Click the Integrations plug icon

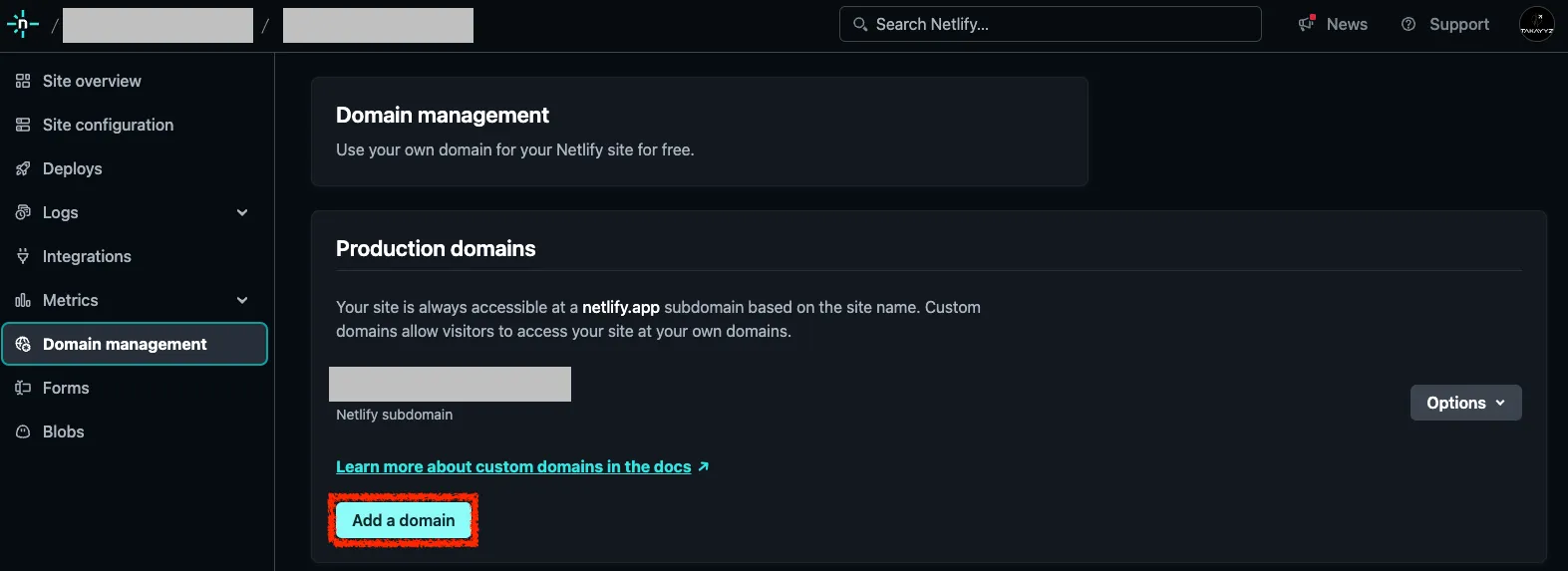pyautogui.click(x=23, y=256)
